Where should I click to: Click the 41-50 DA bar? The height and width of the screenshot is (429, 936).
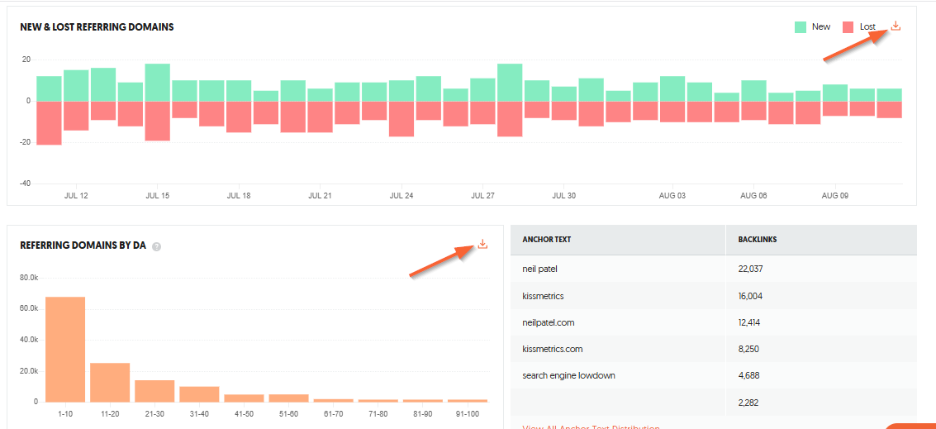(244, 398)
